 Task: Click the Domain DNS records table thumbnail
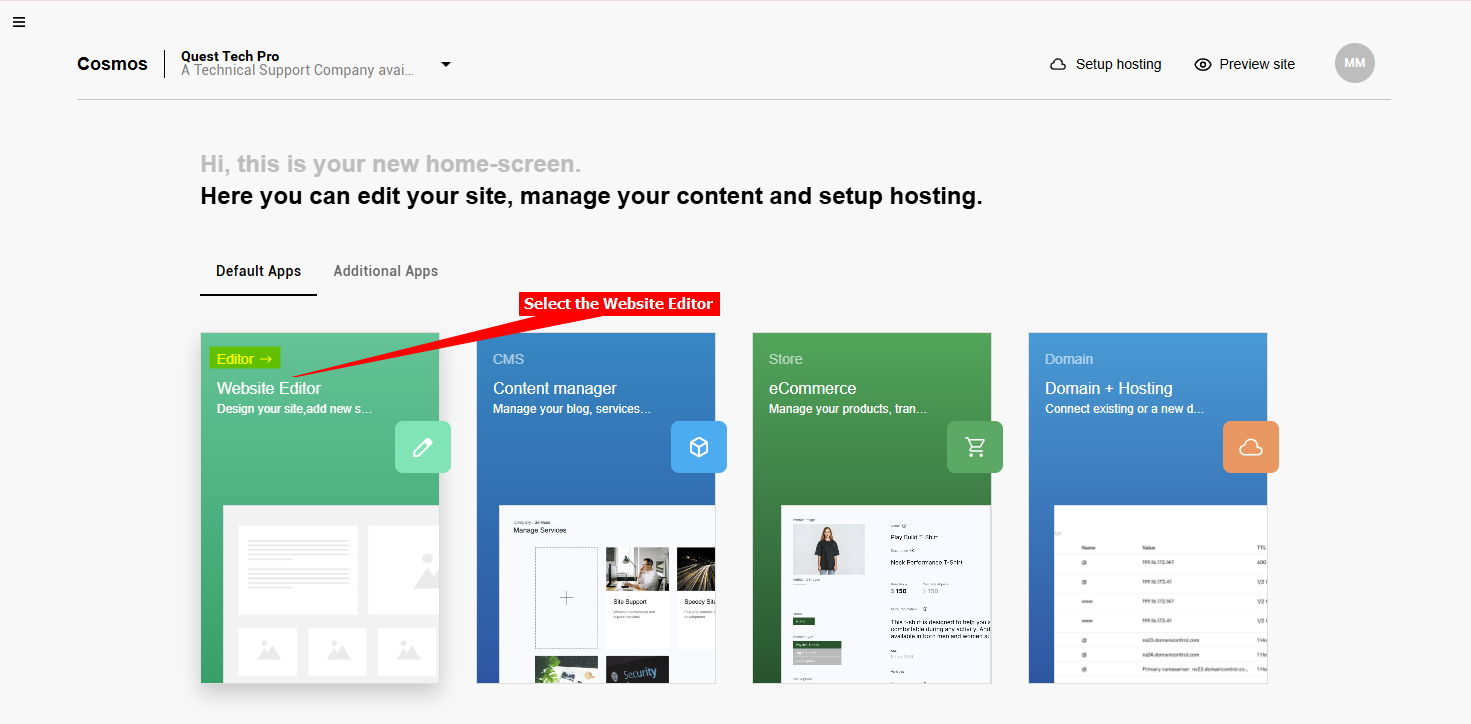pos(1160,594)
